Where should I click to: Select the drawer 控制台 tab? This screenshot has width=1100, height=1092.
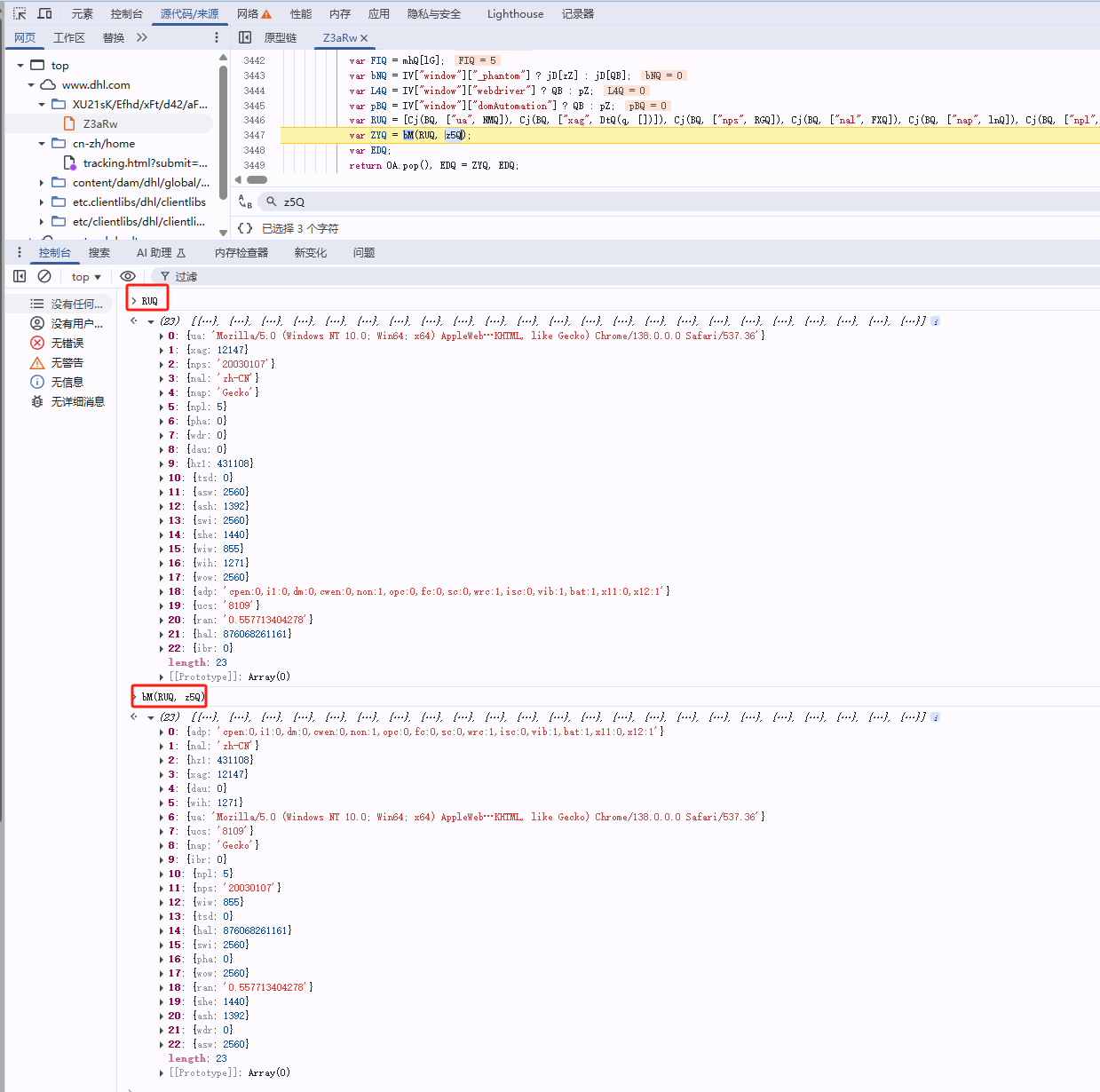pos(54,253)
